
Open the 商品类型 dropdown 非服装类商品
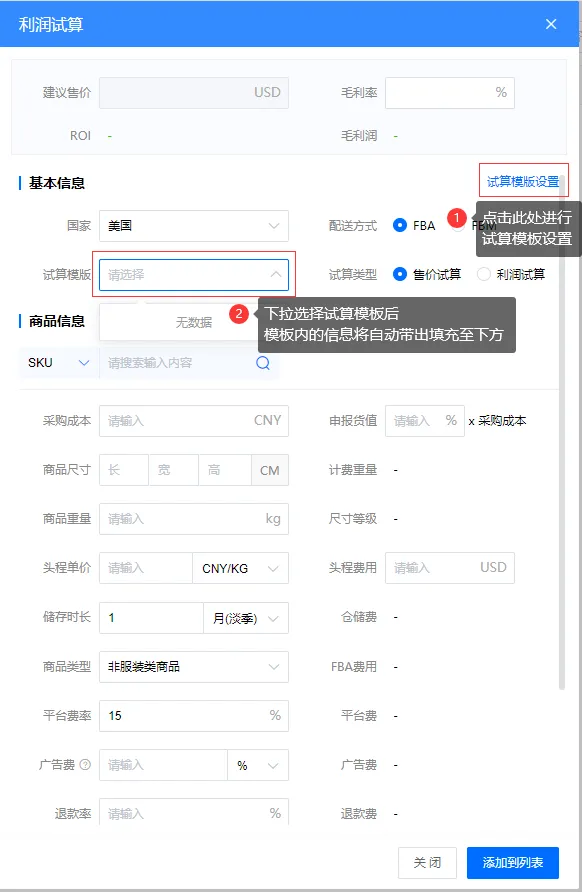tap(194, 667)
